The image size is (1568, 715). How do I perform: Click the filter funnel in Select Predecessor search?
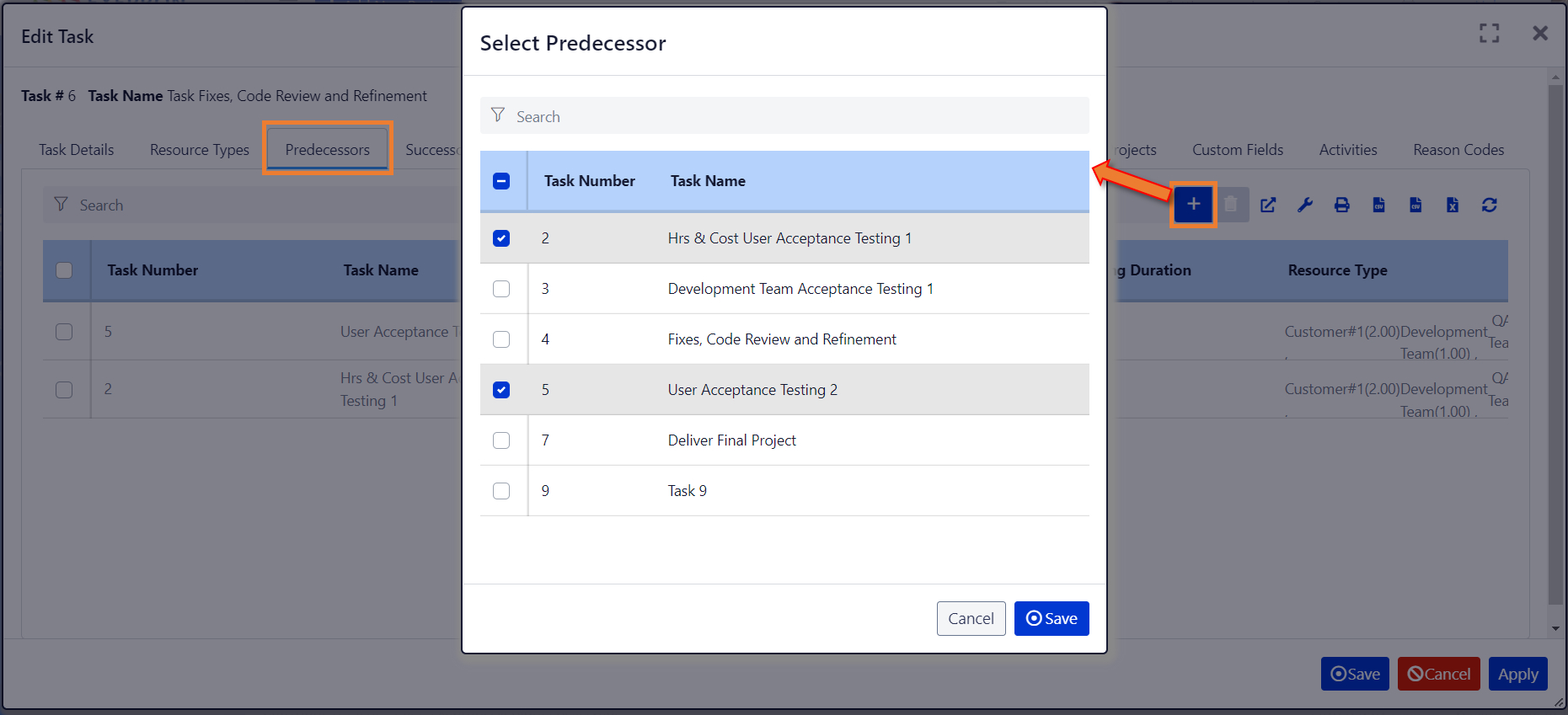pos(498,115)
